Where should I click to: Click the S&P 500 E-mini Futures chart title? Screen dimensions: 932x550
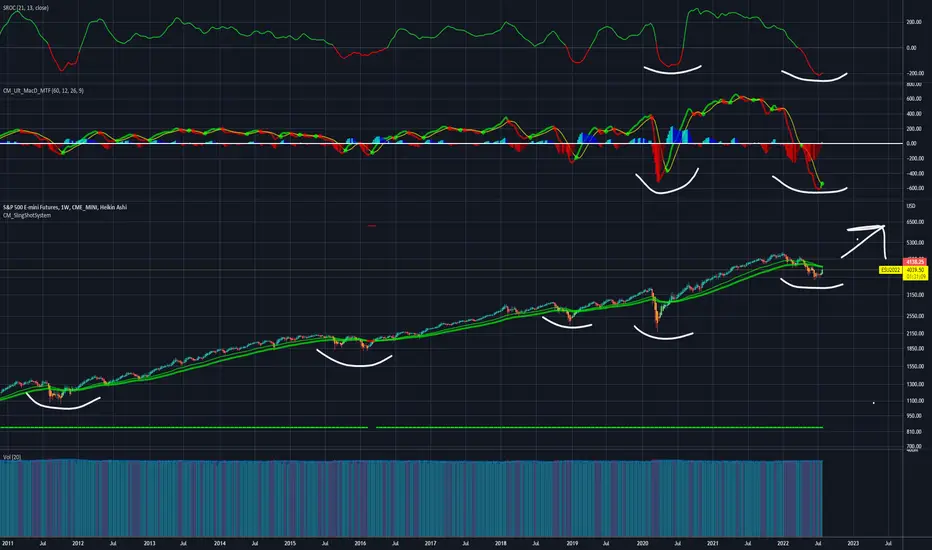pos(65,207)
